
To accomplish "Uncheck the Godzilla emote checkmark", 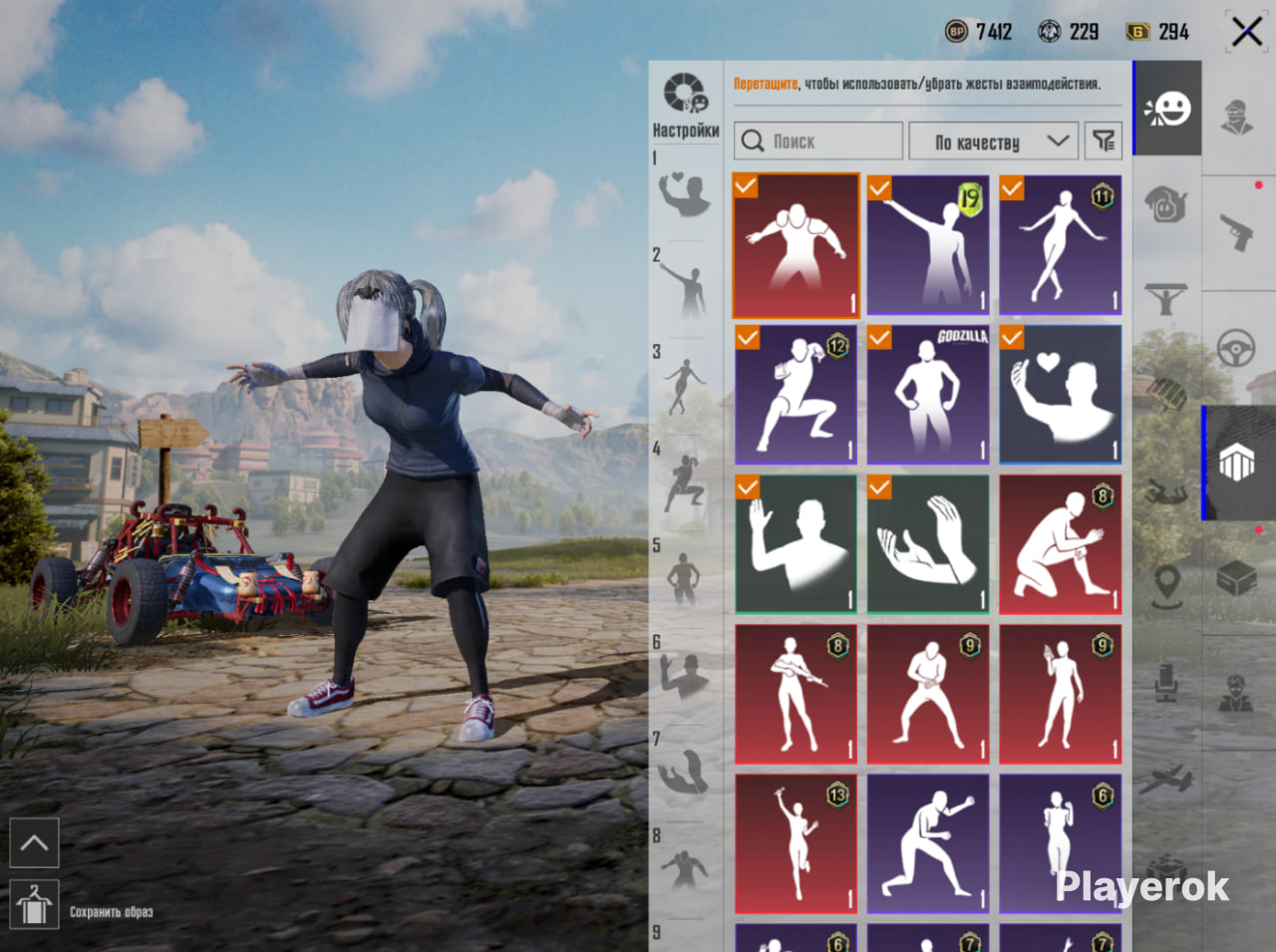I will click(x=879, y=337).
